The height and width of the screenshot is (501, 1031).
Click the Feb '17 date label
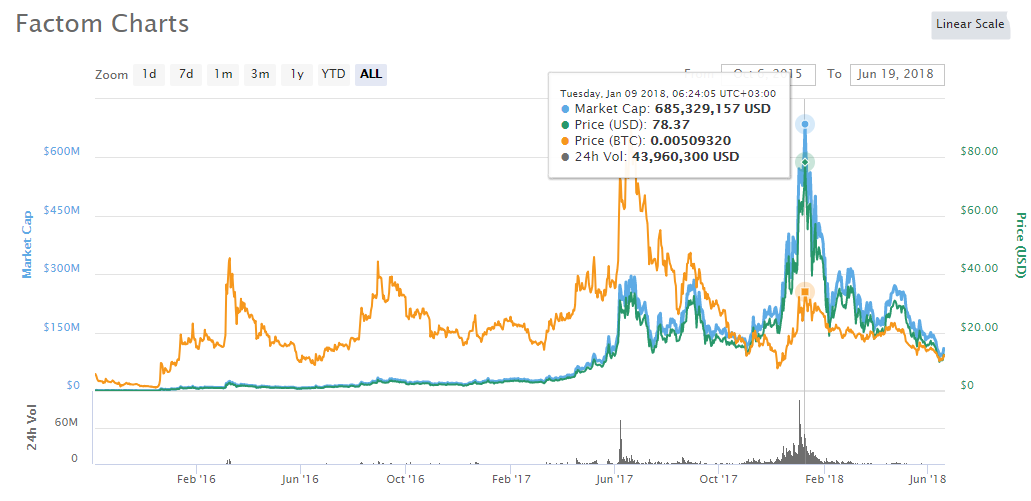click(x=511, y=479)
